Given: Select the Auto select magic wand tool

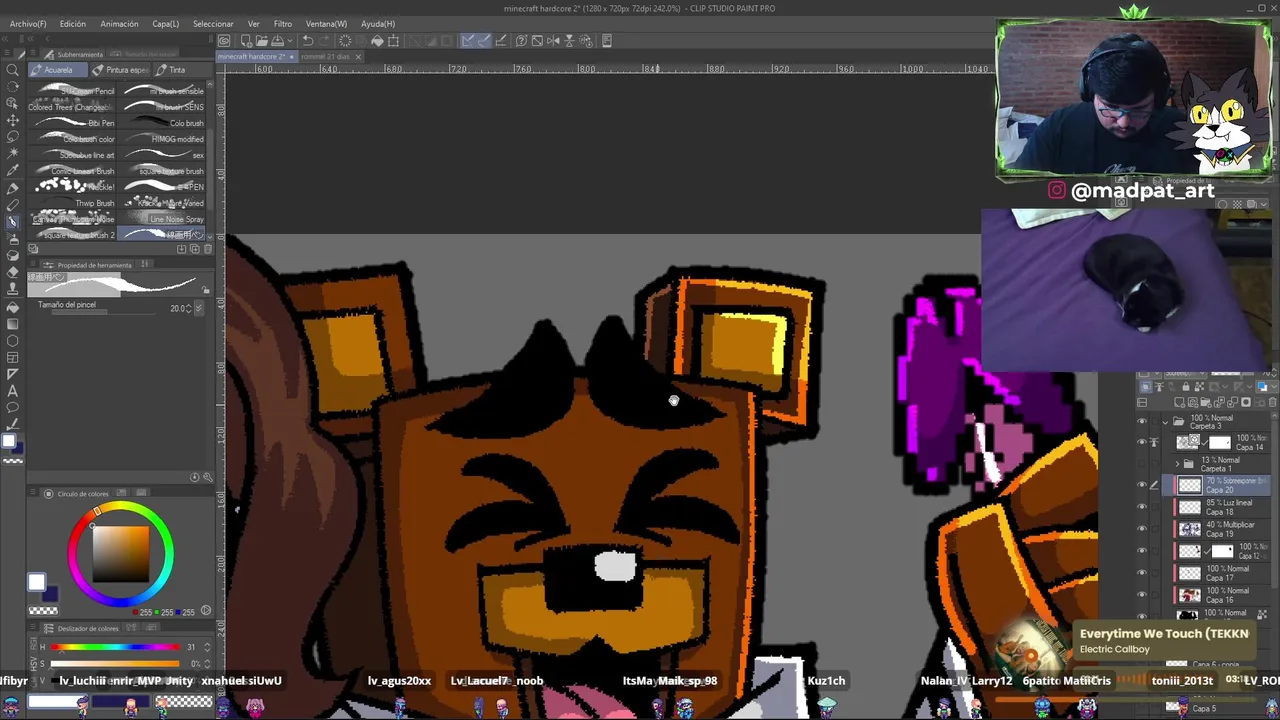Looking at the screenshot, I should (x=13, y=154).
